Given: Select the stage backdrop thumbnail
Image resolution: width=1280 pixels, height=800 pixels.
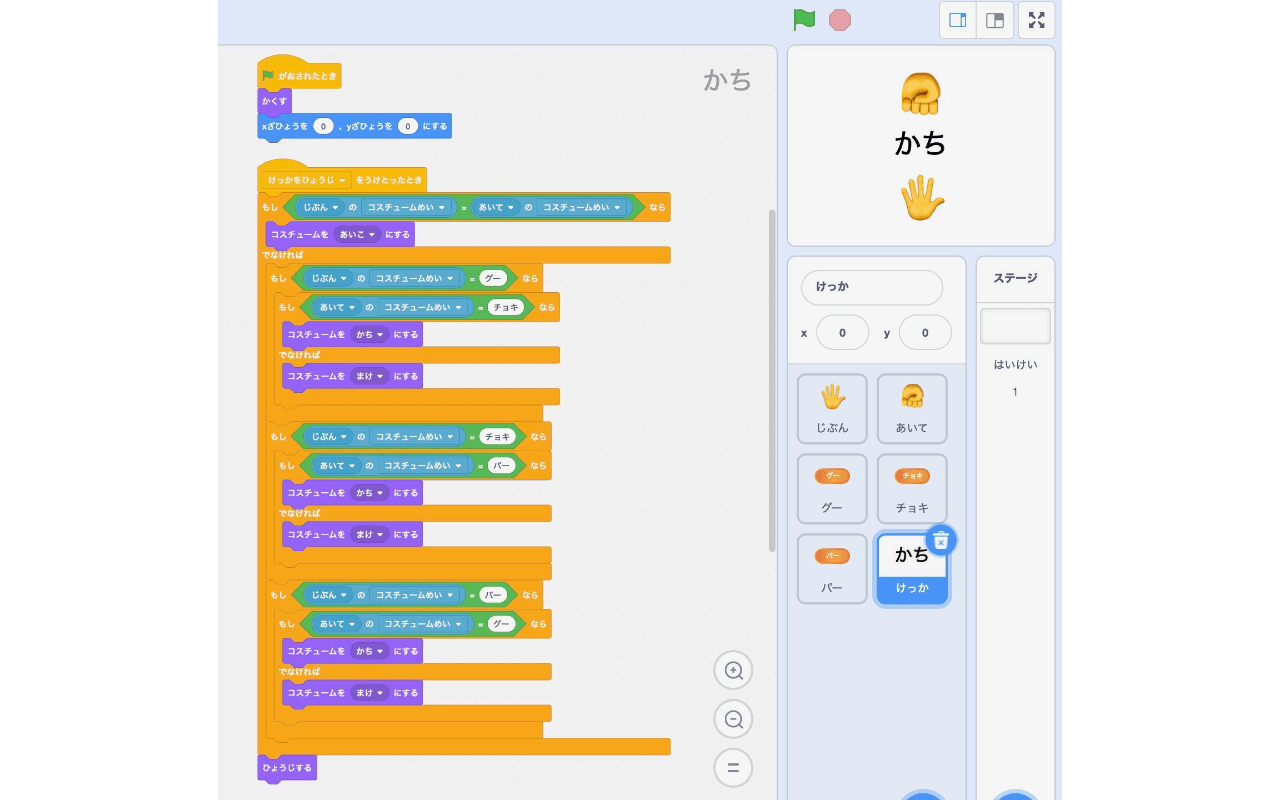Looking at the screenshot, I should point(1015,326).
